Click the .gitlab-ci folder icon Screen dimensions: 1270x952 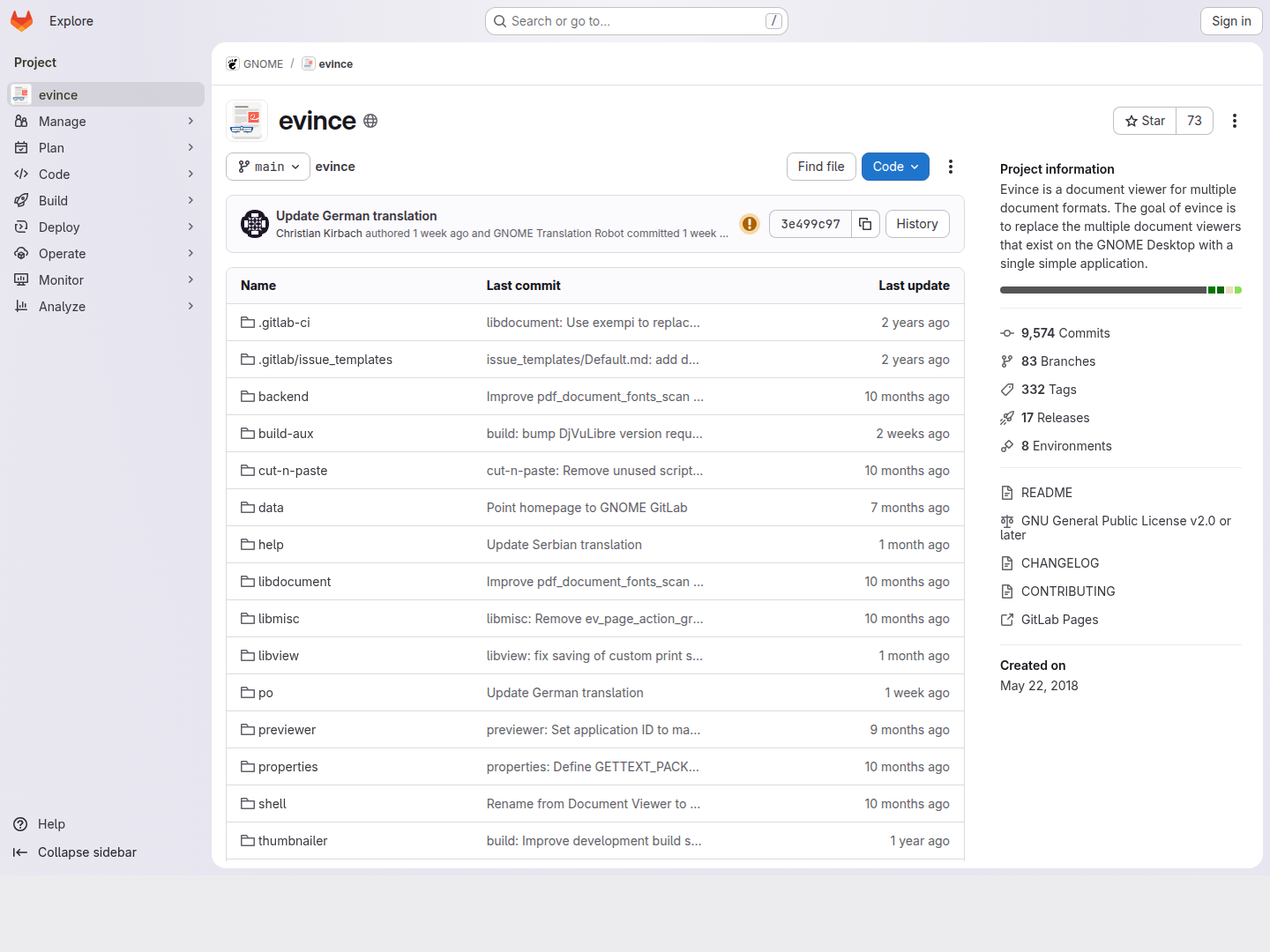click(248, 323)
